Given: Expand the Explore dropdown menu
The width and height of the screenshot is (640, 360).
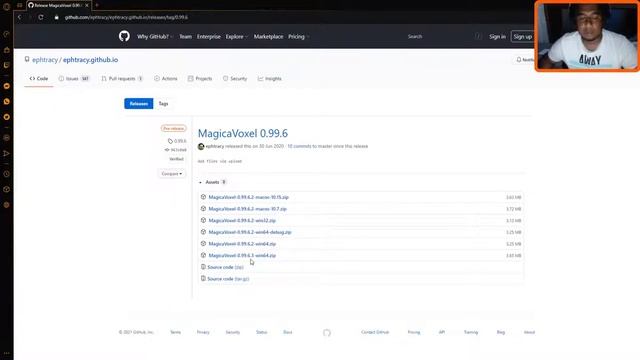Looking at the screenshot, I should [x=237, y=37].
